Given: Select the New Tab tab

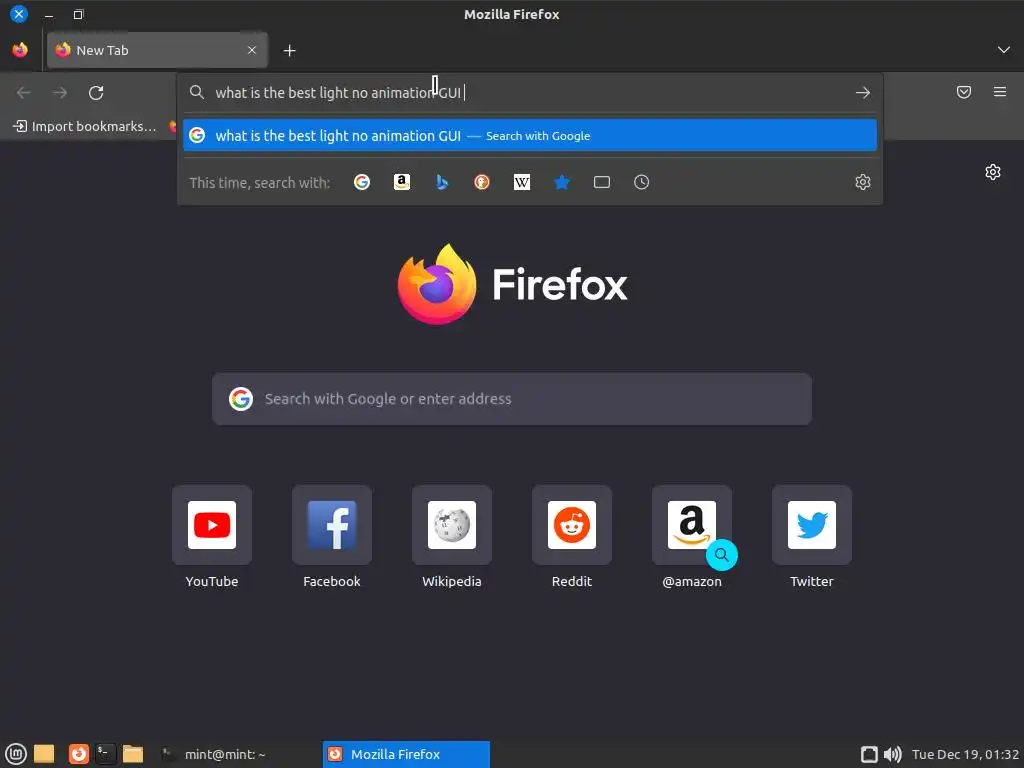Looking at the screenshot, I should 157,50.
